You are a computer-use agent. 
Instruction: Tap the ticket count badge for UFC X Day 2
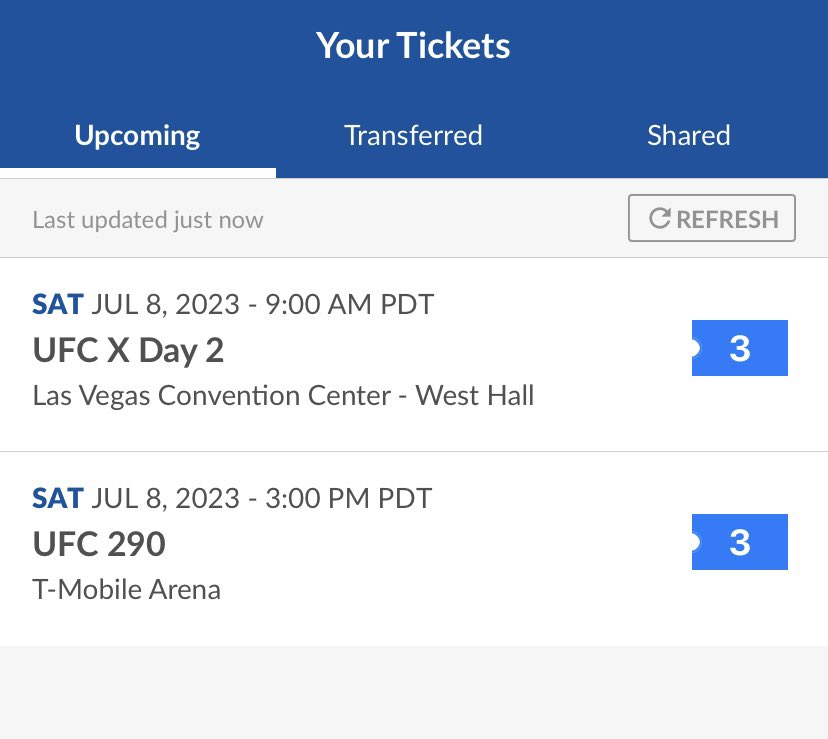click(739, 348)
